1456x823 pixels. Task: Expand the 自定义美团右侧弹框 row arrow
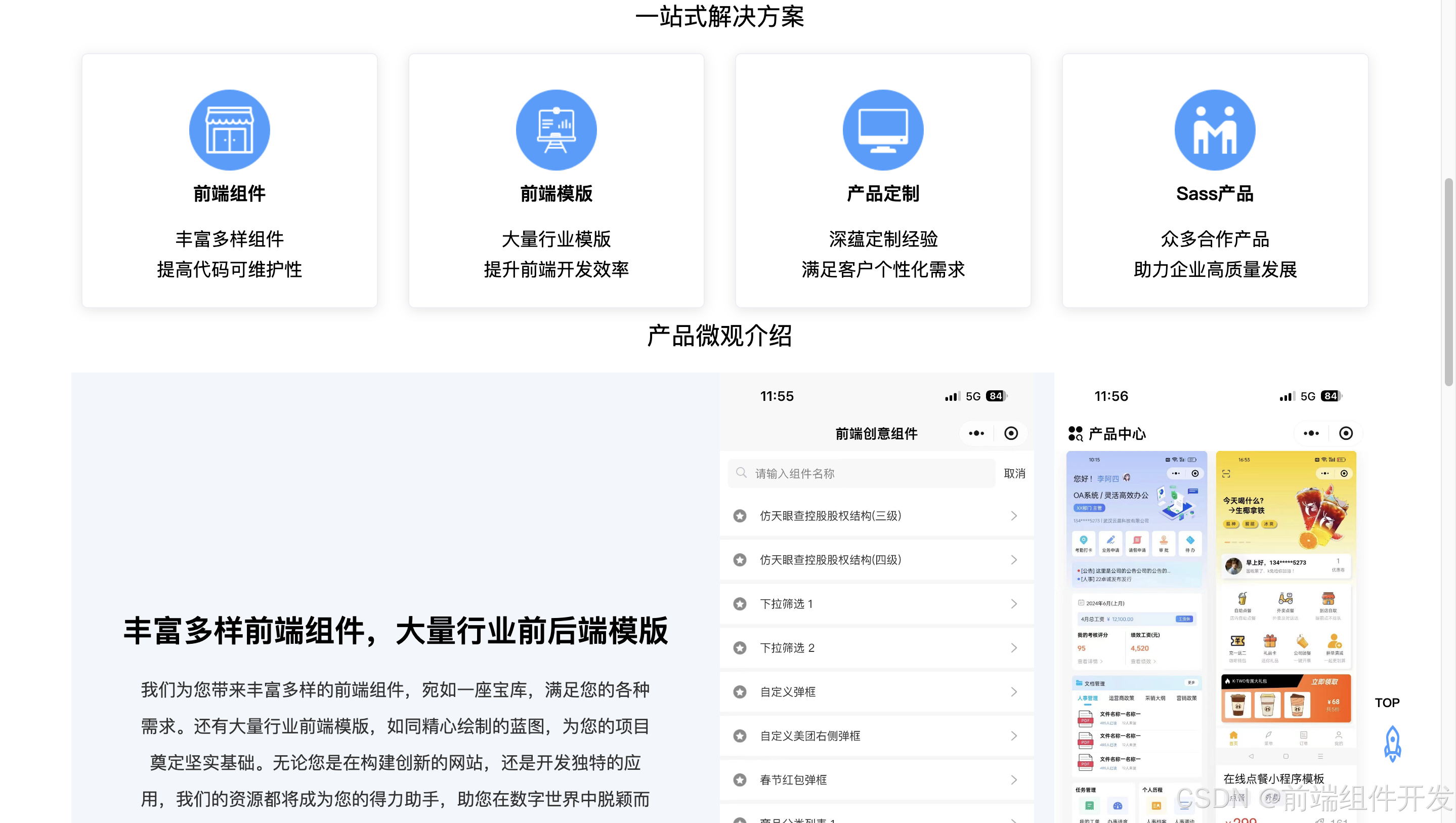click(x=1013, y=736)
